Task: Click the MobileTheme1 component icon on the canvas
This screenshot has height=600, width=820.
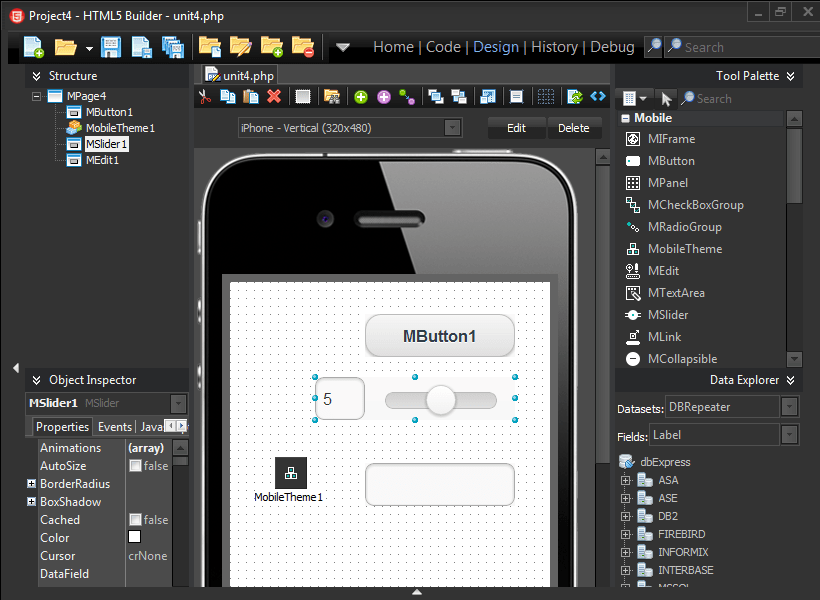Action: tap(291, 473)
